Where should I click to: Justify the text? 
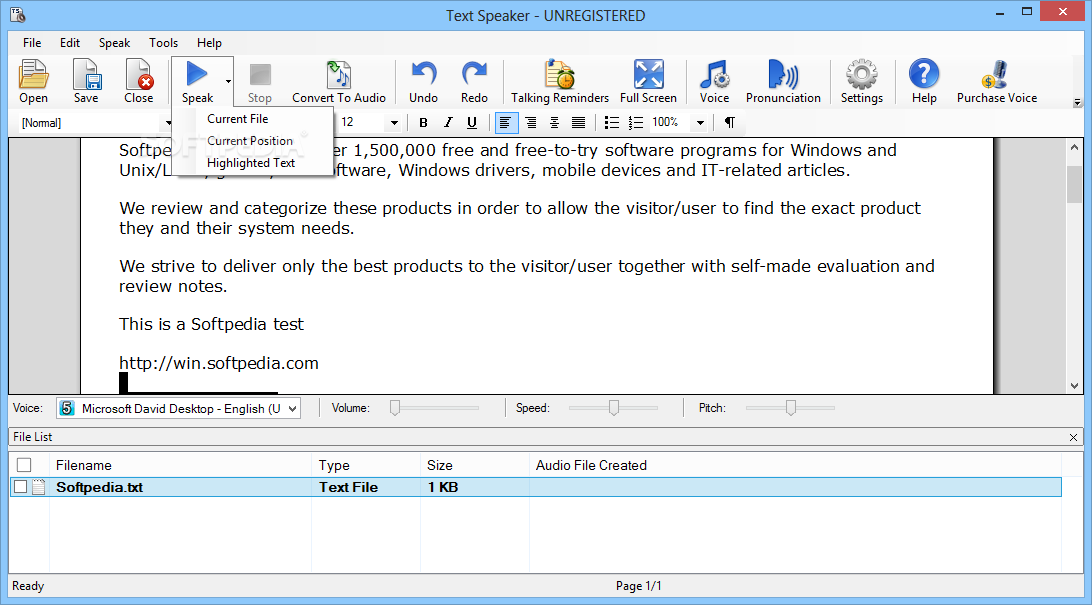578,123
